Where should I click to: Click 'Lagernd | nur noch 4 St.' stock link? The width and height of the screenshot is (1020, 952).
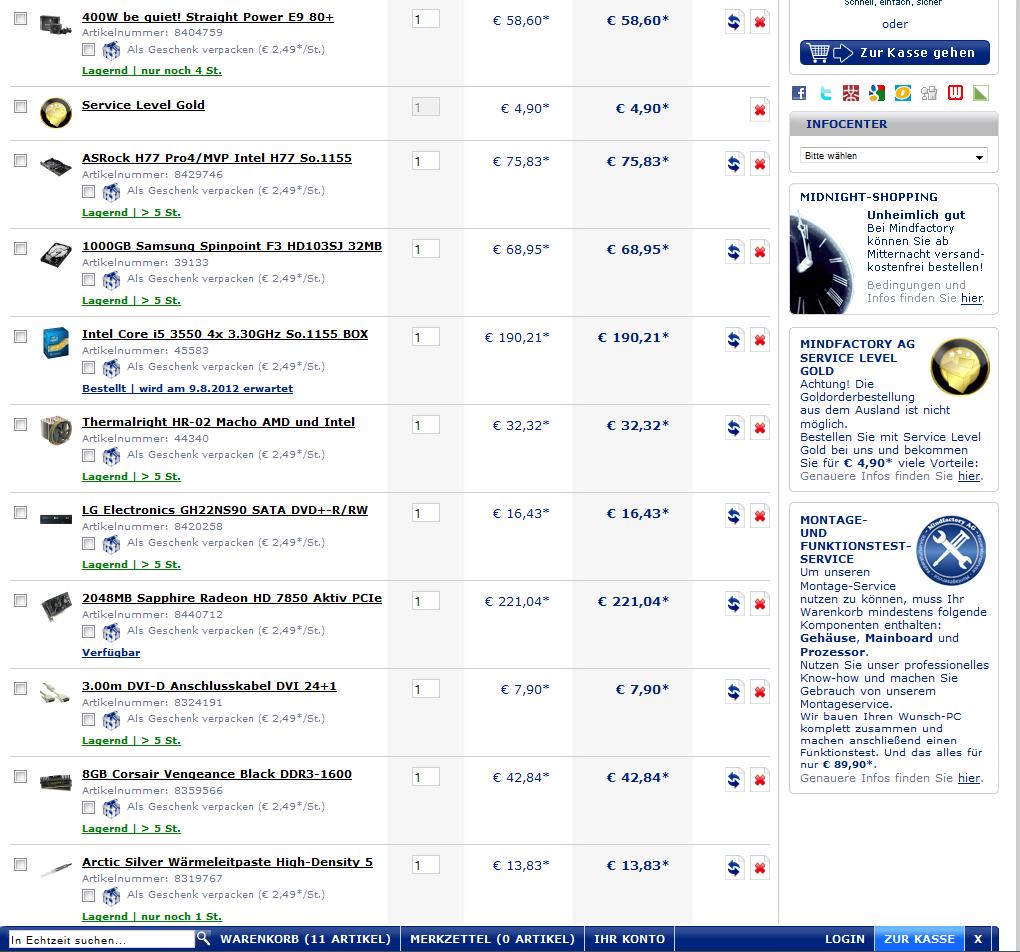pyautogui.click(x=152, y=70)
